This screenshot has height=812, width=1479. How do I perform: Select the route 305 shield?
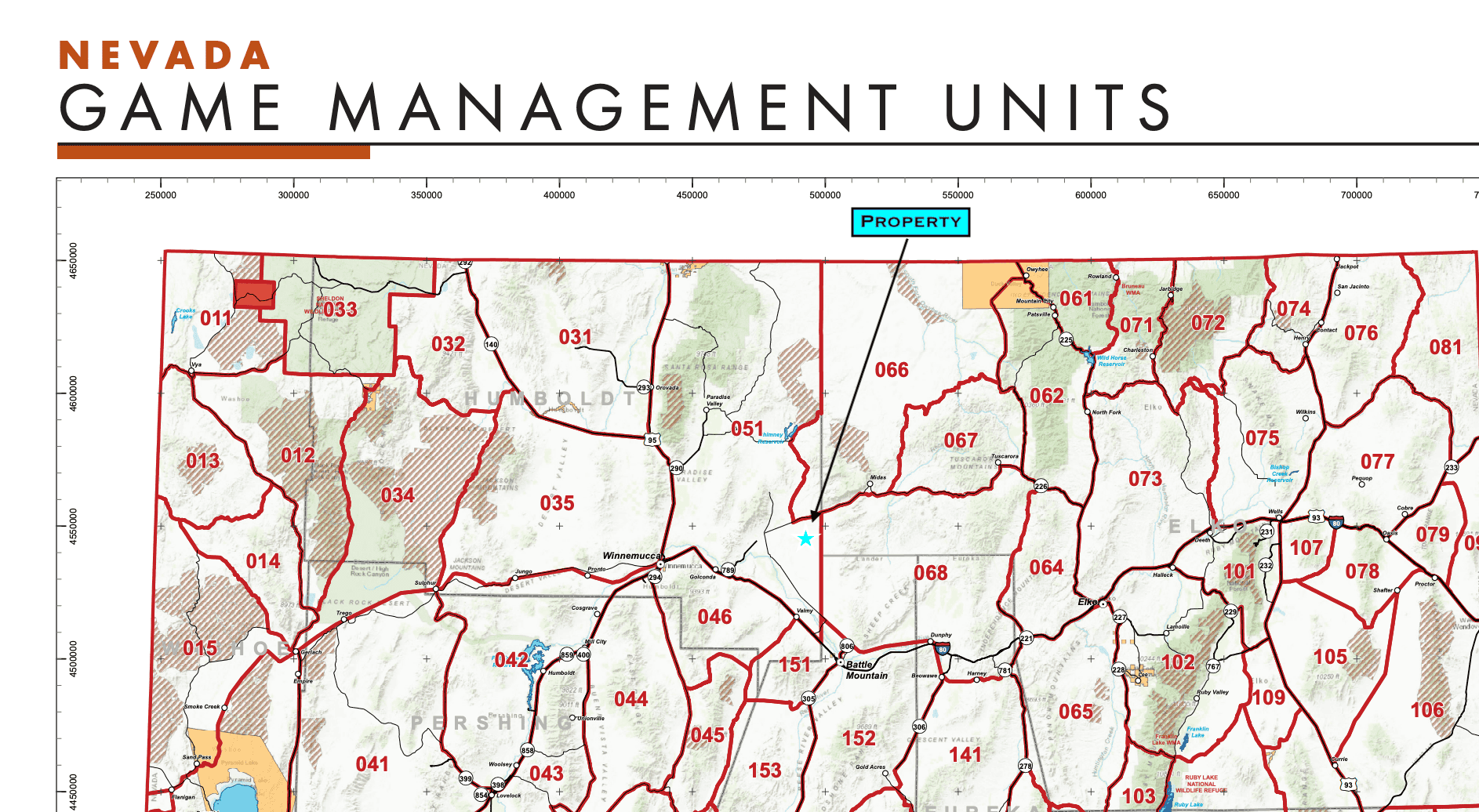[x=809, y=698]
